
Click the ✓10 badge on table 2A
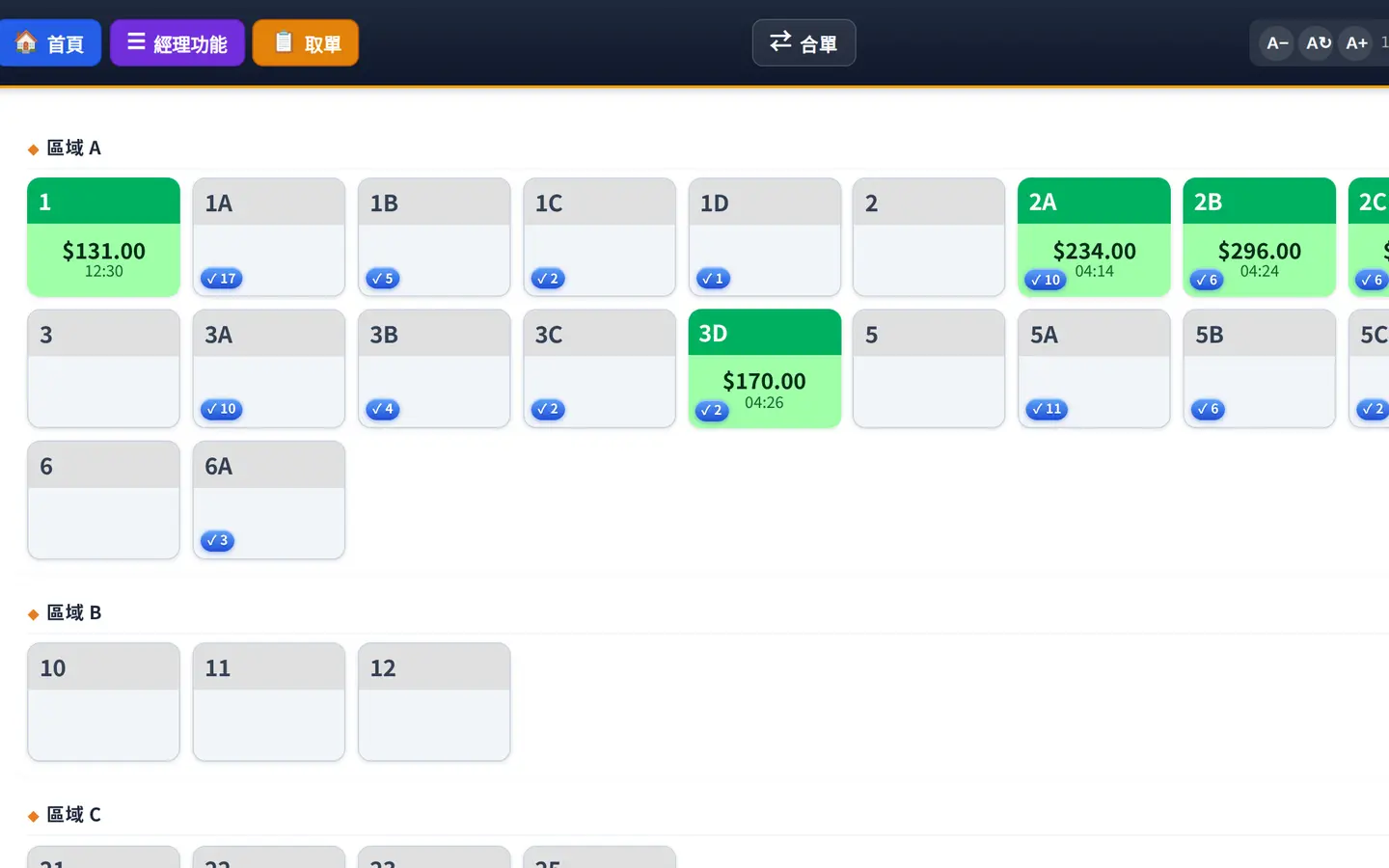pos(1046,280)
